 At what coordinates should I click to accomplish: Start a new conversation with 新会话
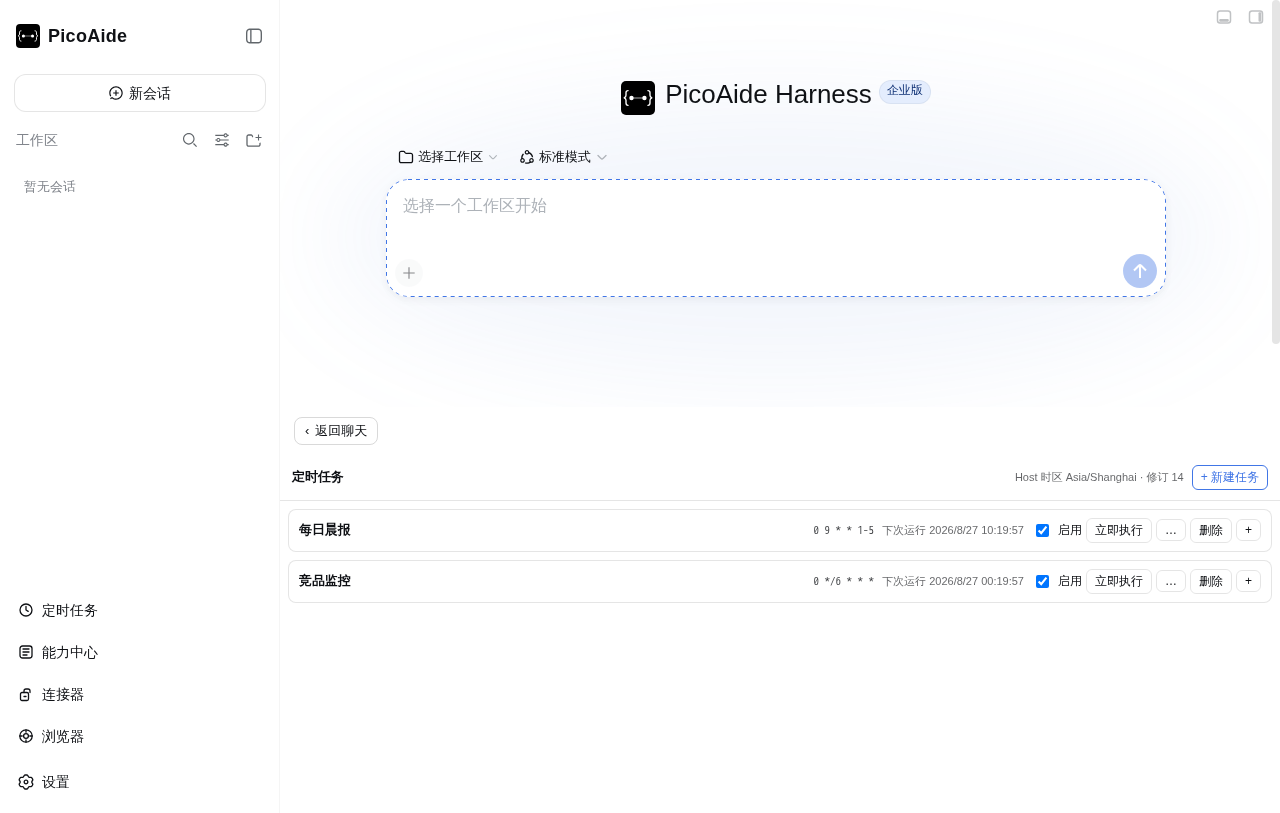(140, 93)
